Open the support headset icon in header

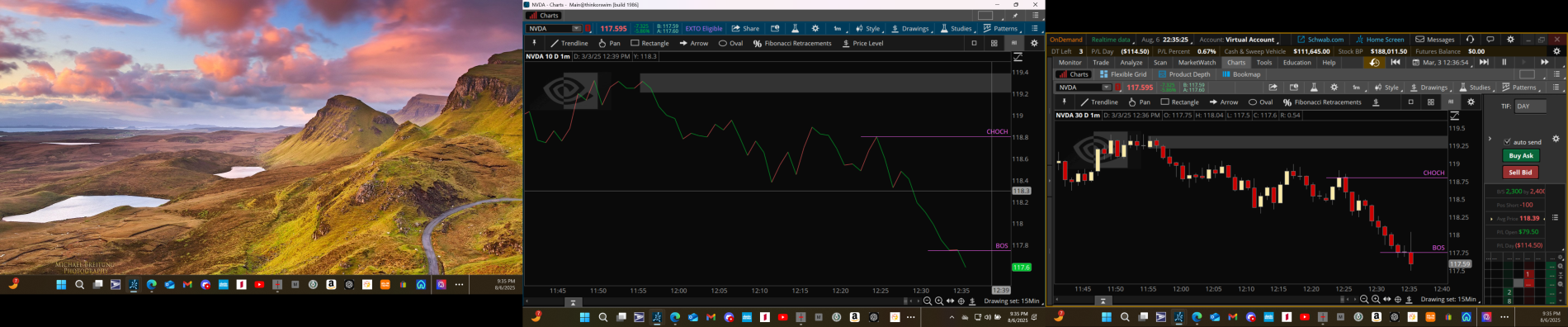tap(1470, 40)
